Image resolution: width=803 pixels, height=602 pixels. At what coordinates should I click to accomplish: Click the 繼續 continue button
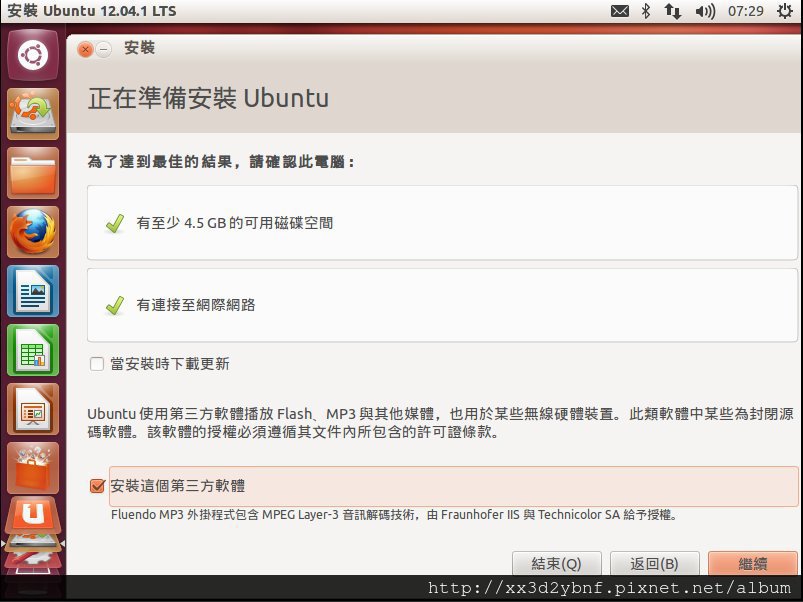tap(753, 563)
